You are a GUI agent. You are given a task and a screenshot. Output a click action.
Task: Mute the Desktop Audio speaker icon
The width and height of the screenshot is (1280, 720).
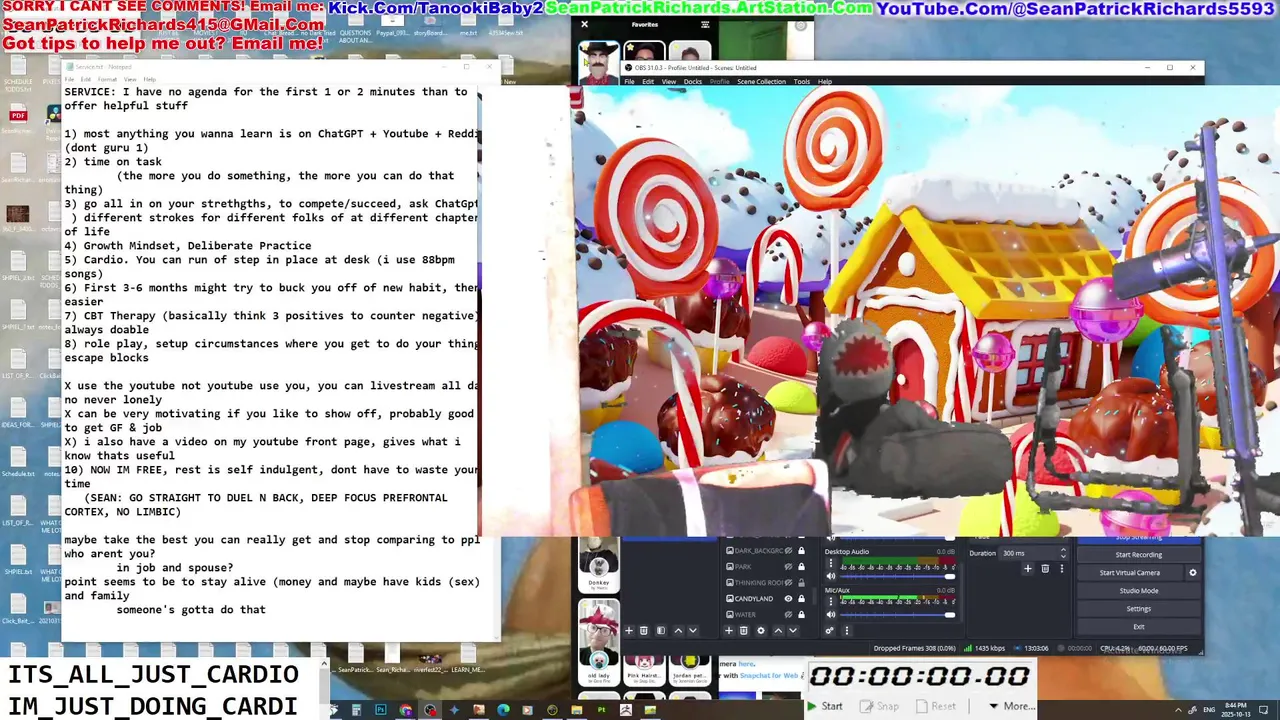[831, 576]
